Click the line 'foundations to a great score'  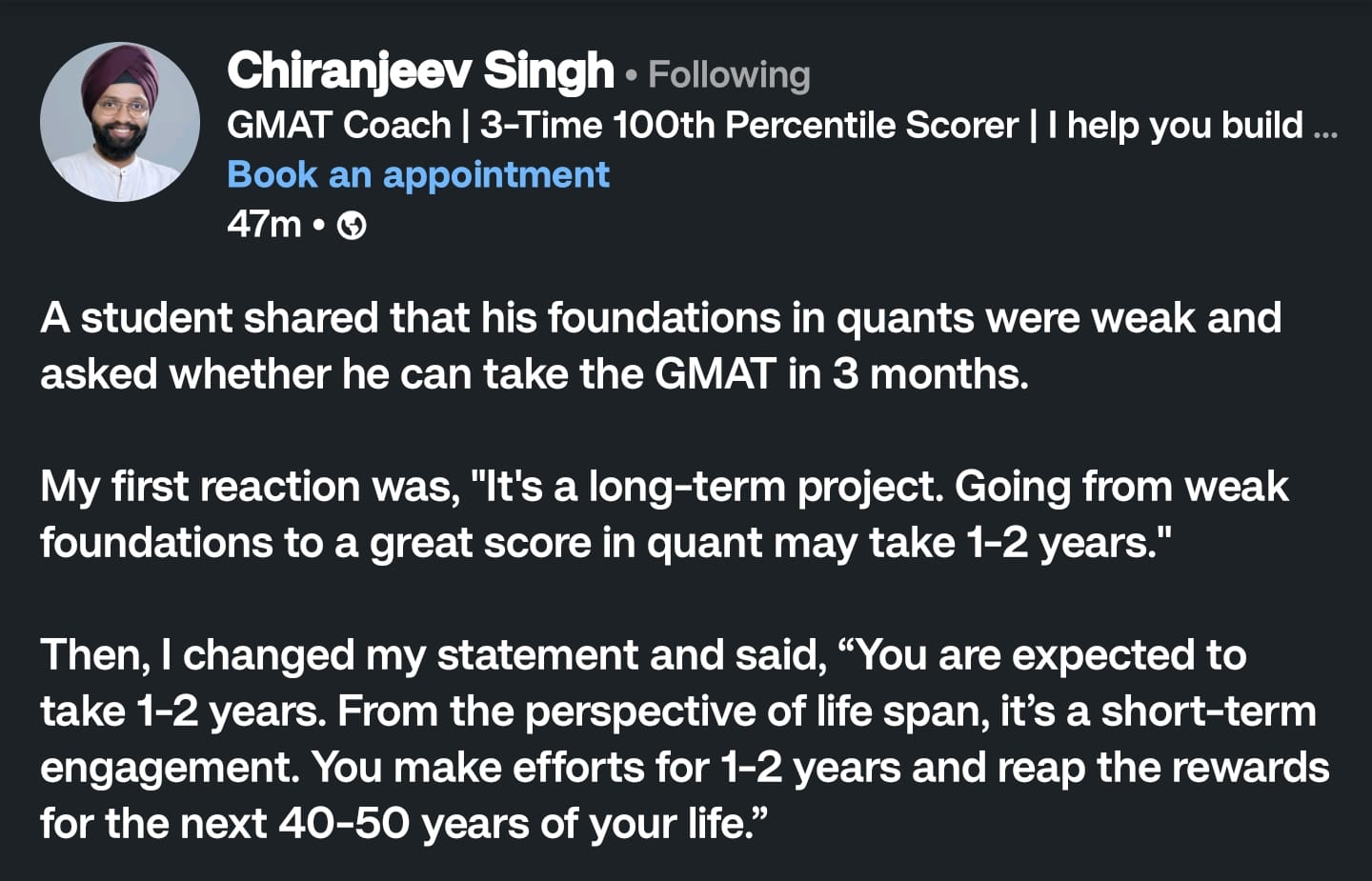click(x=605, y=544)
